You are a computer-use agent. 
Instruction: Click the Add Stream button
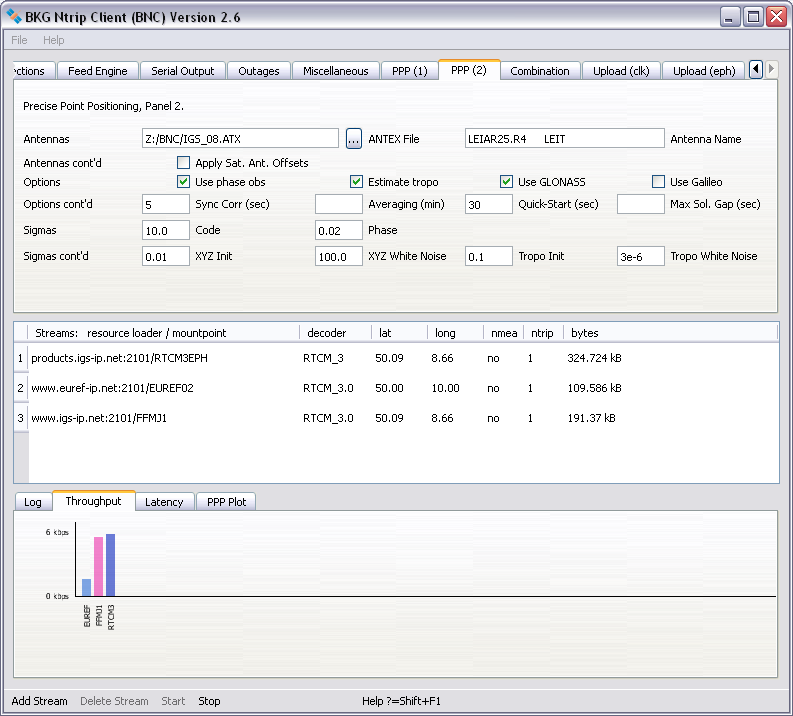40,701
